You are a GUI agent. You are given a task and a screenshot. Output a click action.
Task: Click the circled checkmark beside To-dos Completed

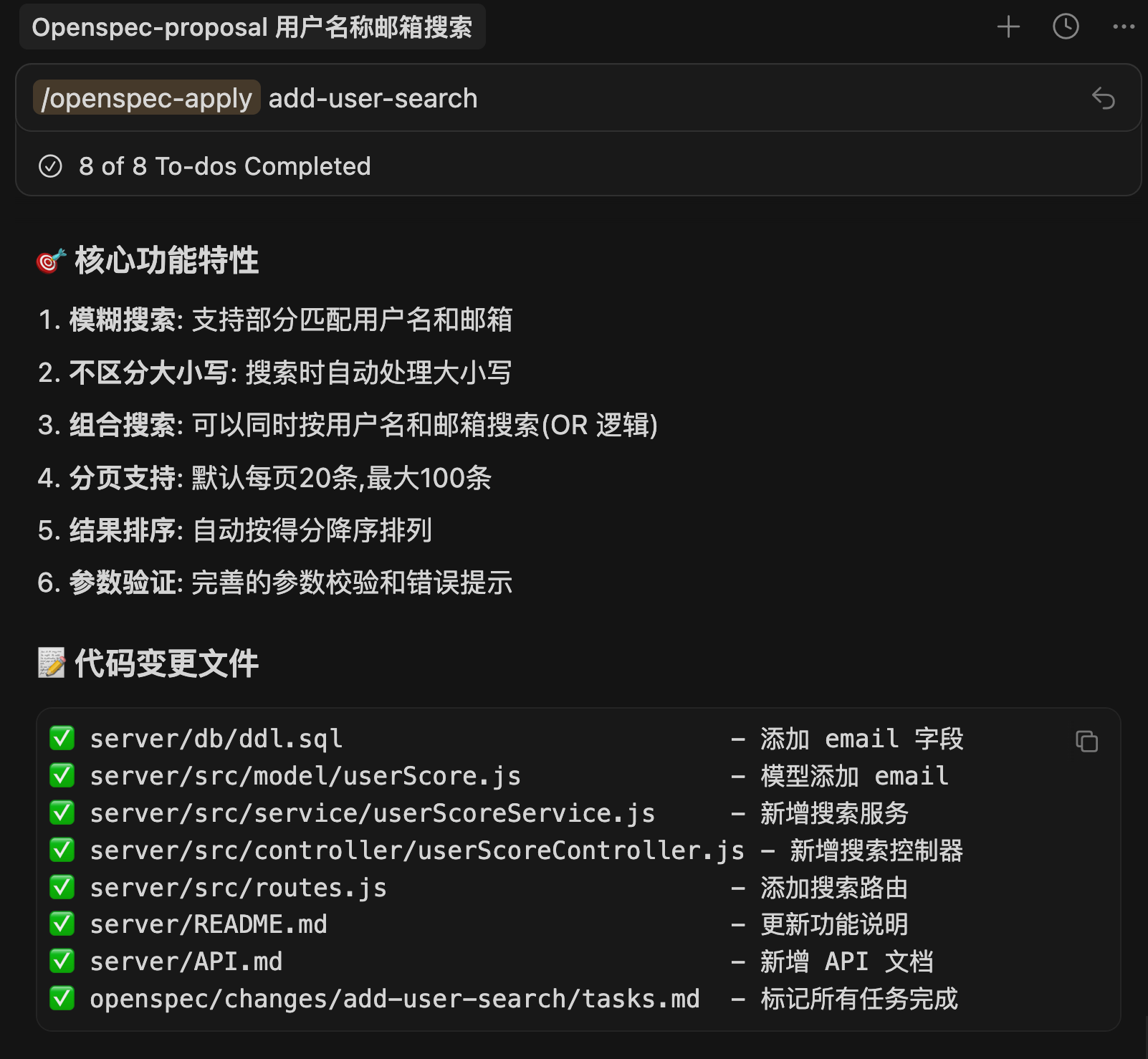[50, 166]
